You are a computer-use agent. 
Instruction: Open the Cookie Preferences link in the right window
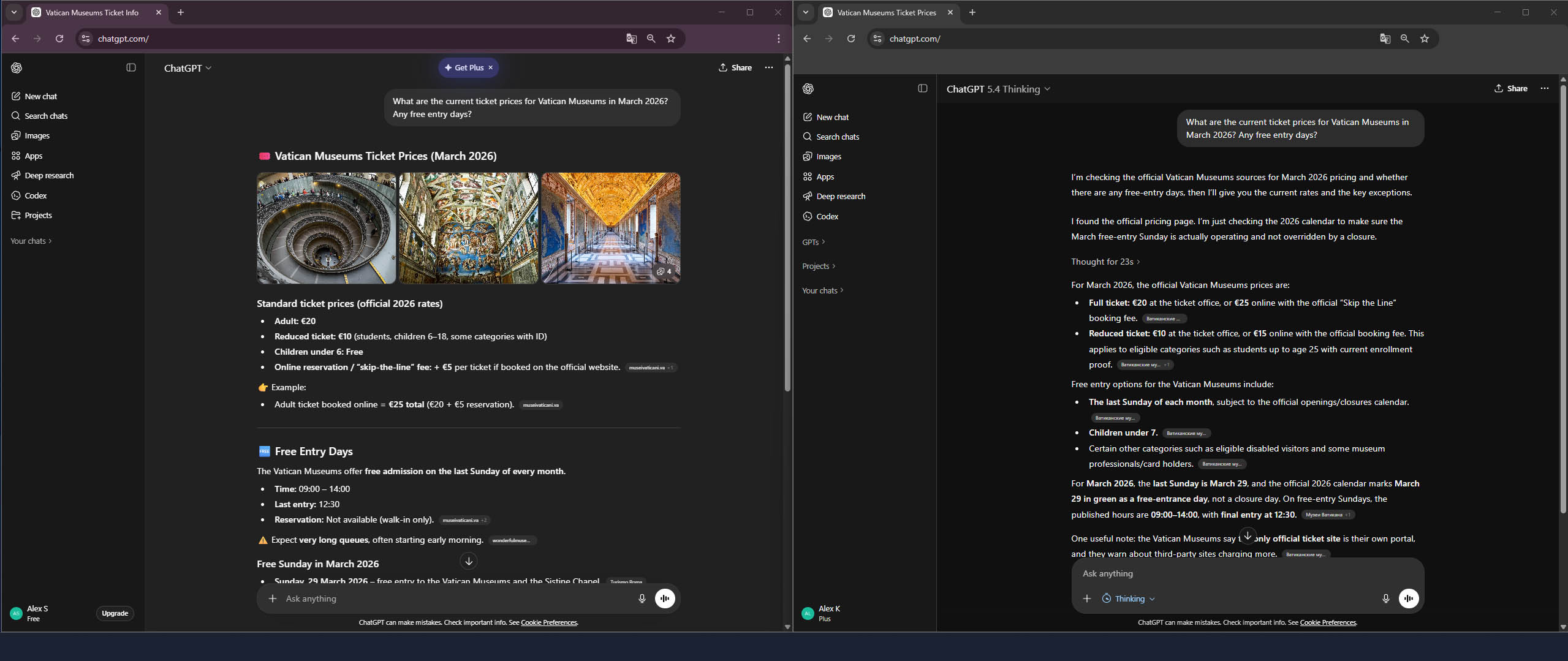pos(1328,622)
